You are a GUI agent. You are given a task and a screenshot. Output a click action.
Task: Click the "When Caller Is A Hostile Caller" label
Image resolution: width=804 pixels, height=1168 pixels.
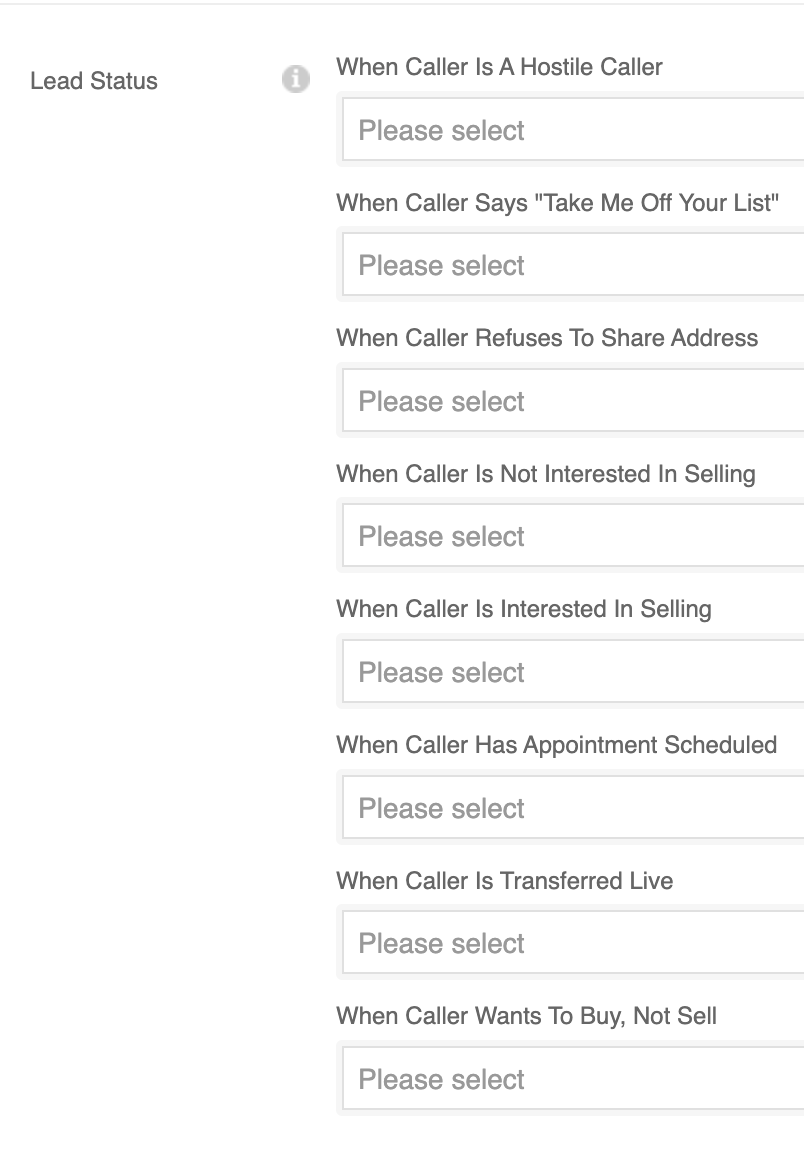coord(499,67)
